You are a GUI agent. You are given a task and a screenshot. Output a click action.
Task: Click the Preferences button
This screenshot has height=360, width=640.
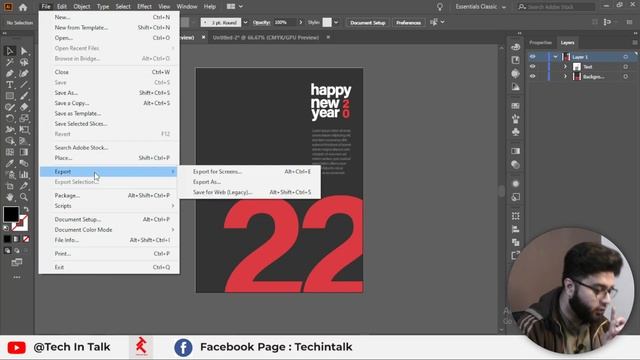pos(408,22)
